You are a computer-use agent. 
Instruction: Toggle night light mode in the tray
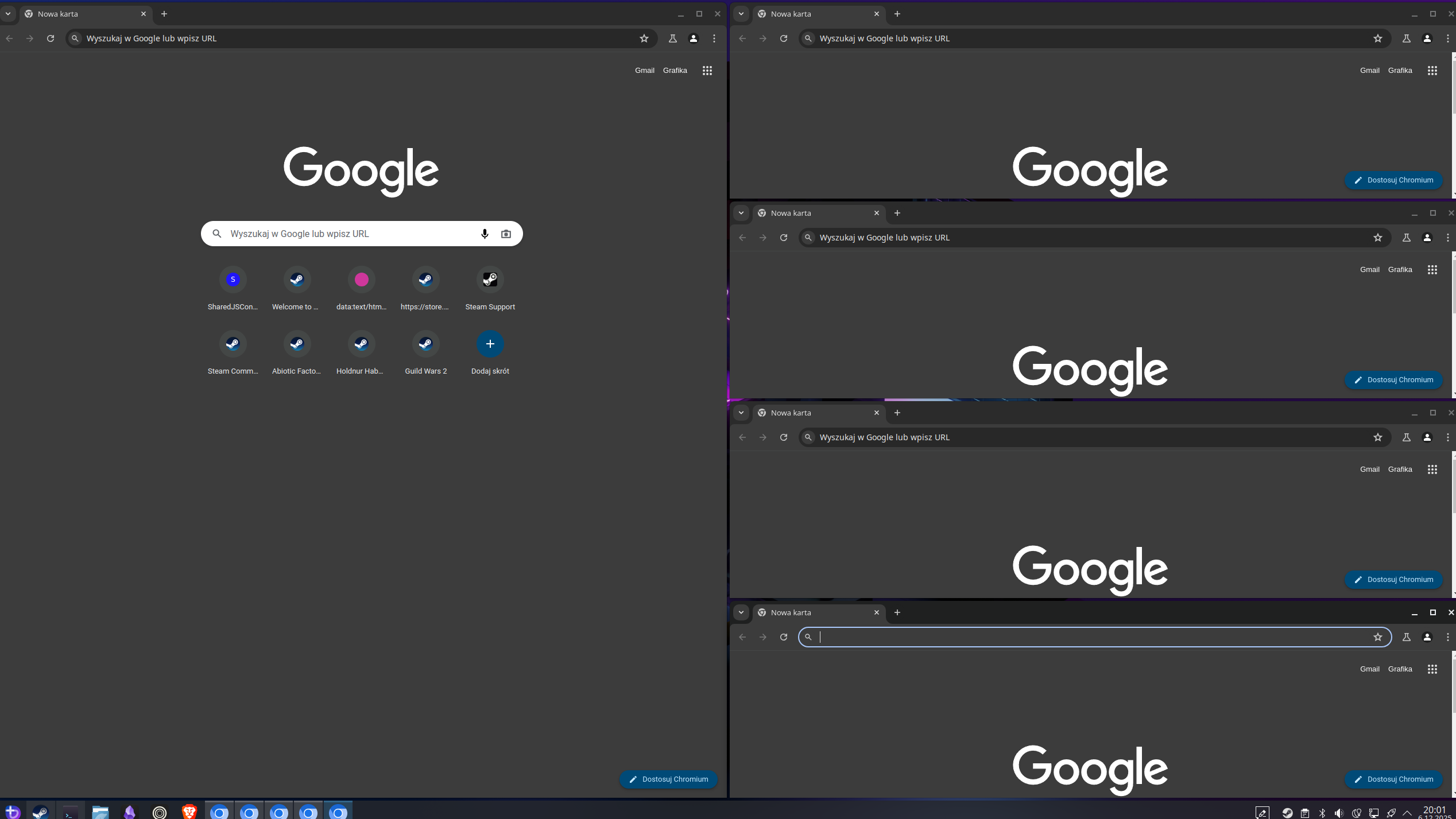coord(1357,813)
